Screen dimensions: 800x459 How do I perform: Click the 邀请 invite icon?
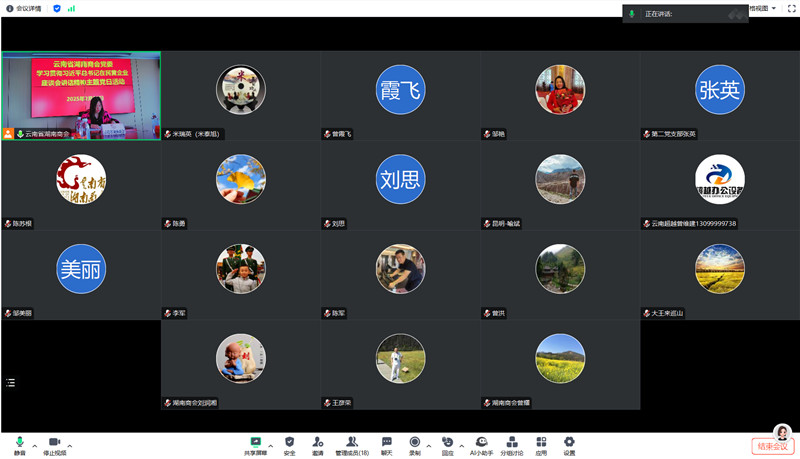[317, 444]
